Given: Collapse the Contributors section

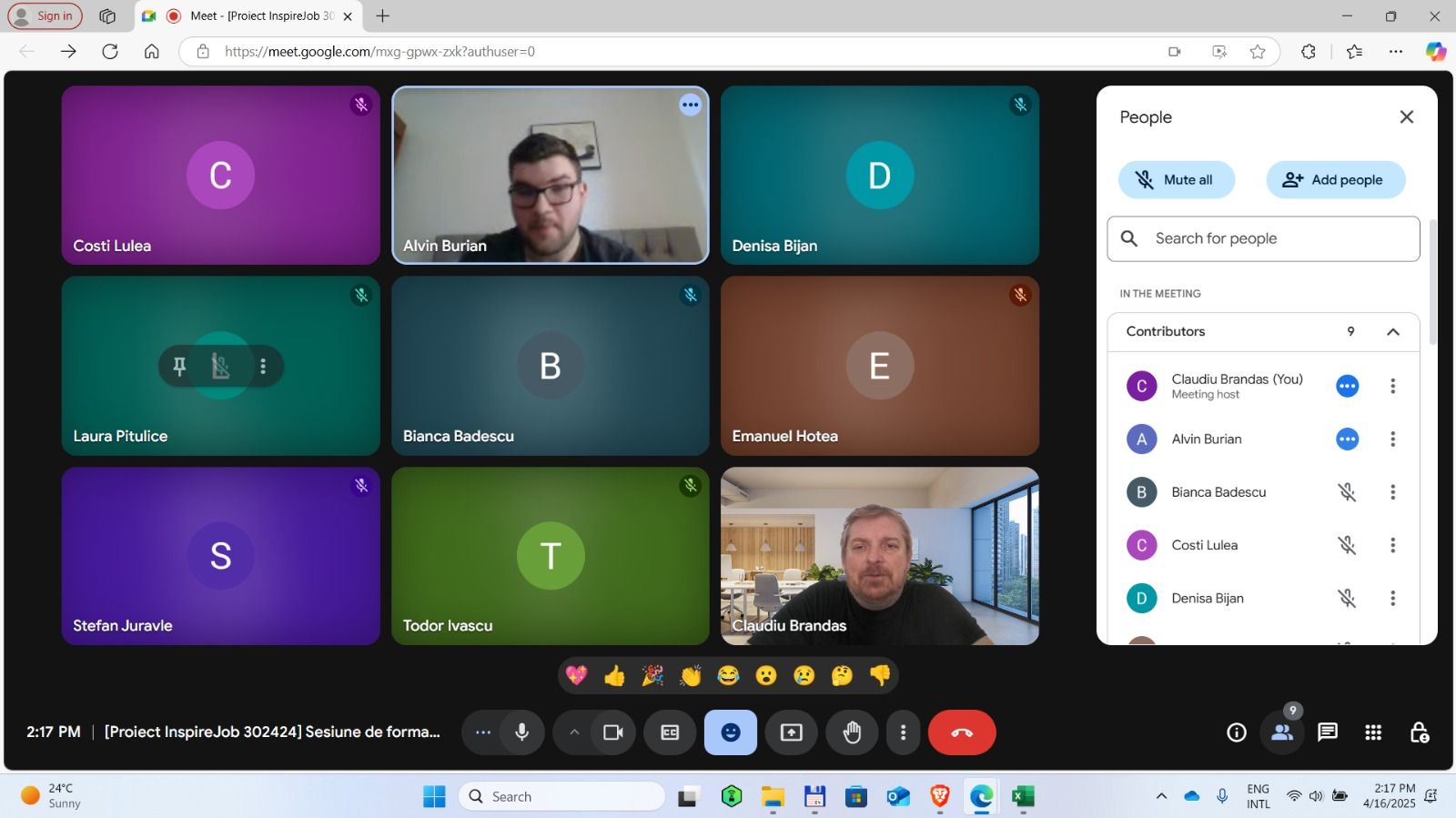Looking at the screenshot, I should 1392,331.
